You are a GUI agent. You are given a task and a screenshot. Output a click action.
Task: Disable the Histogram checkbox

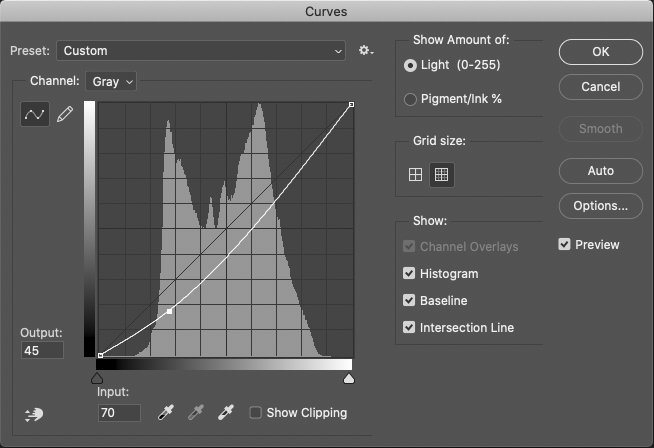pyautogui.click(x=409, y=273)
